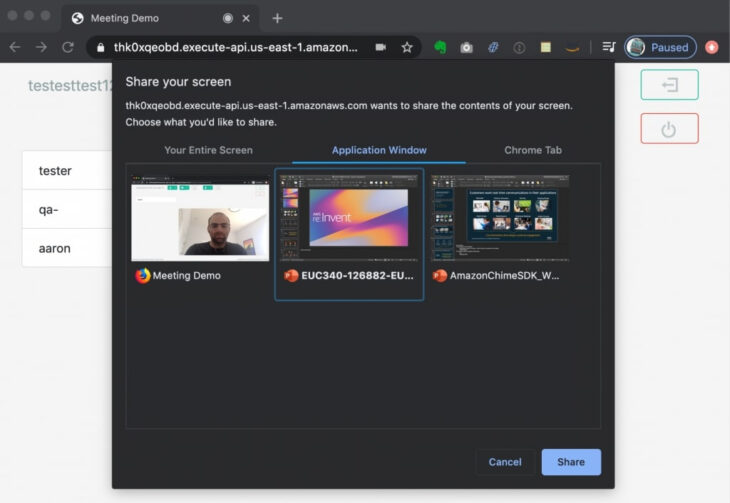Switch to Application Window tab
Viewport: 730px width, 503px height.
point(379,150)
